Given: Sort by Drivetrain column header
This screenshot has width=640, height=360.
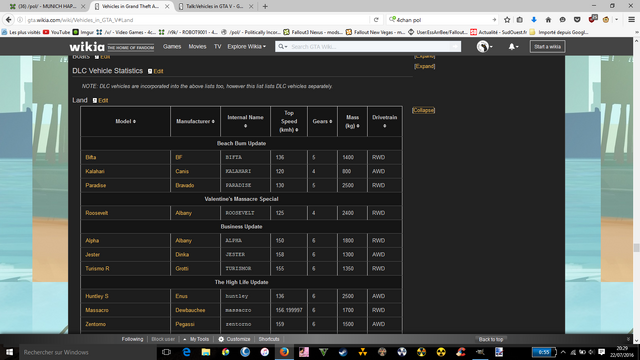Looking at the screenshot, I should click(384, 122).
